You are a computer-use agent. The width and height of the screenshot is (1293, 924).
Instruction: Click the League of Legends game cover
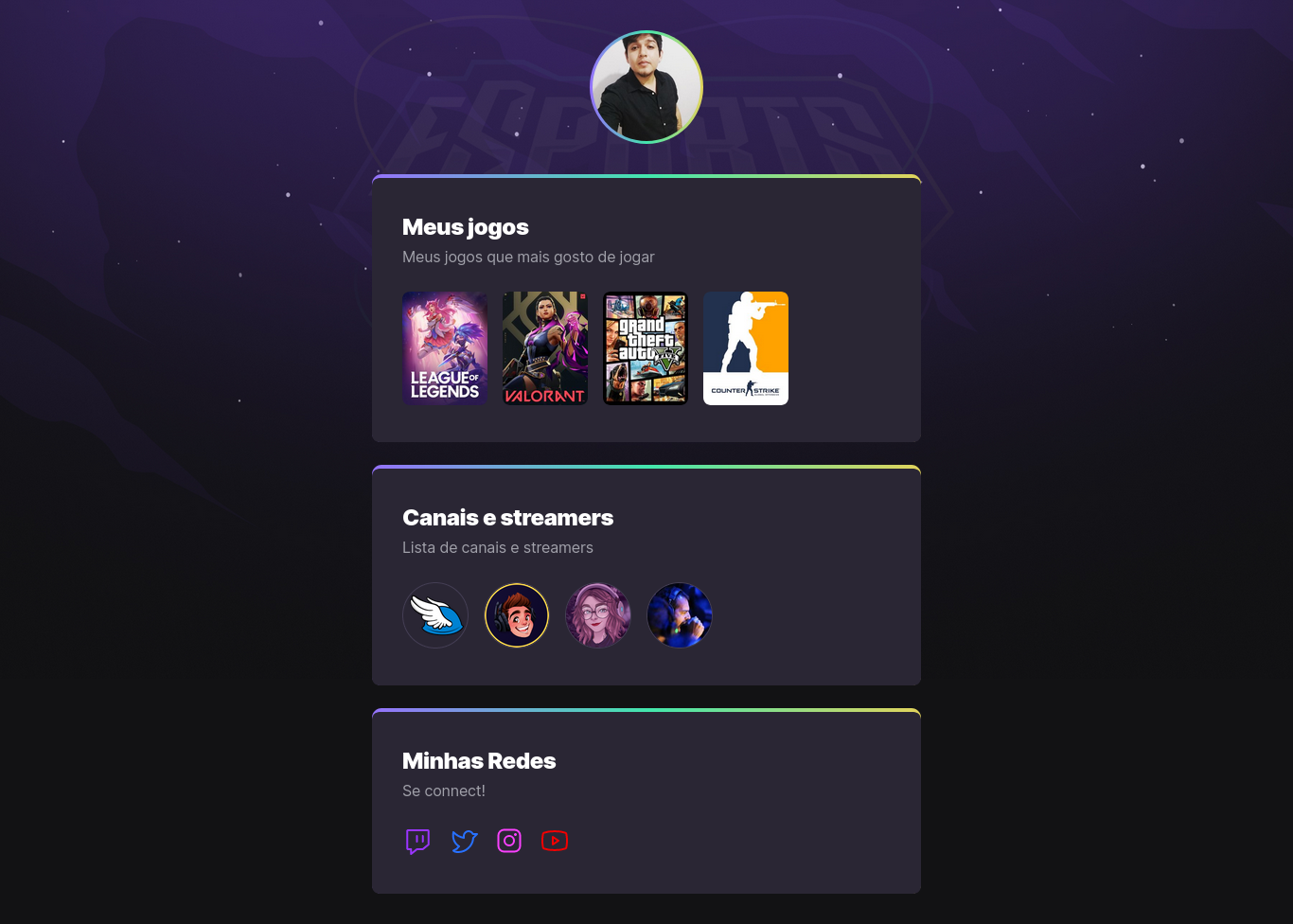(445, 348)
